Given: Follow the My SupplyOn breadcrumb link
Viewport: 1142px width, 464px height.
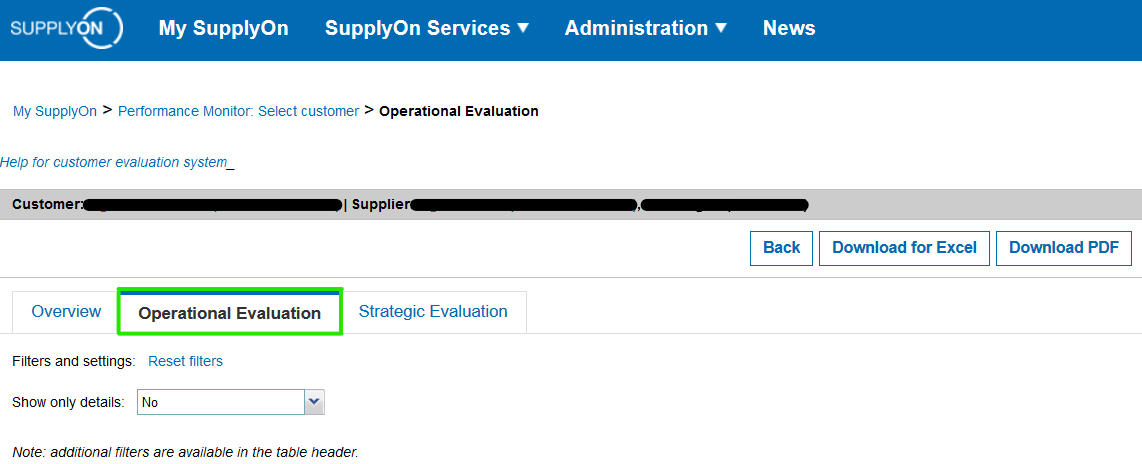Looking at the screenshot, I should [55, 111].
